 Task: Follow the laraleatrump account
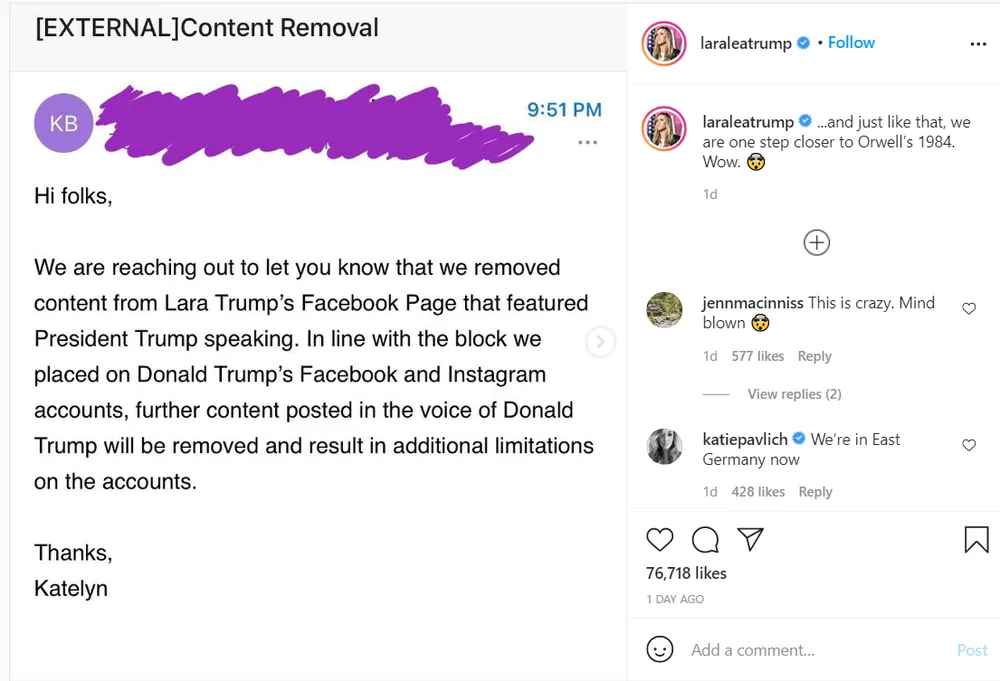click(x=851, y=43)
